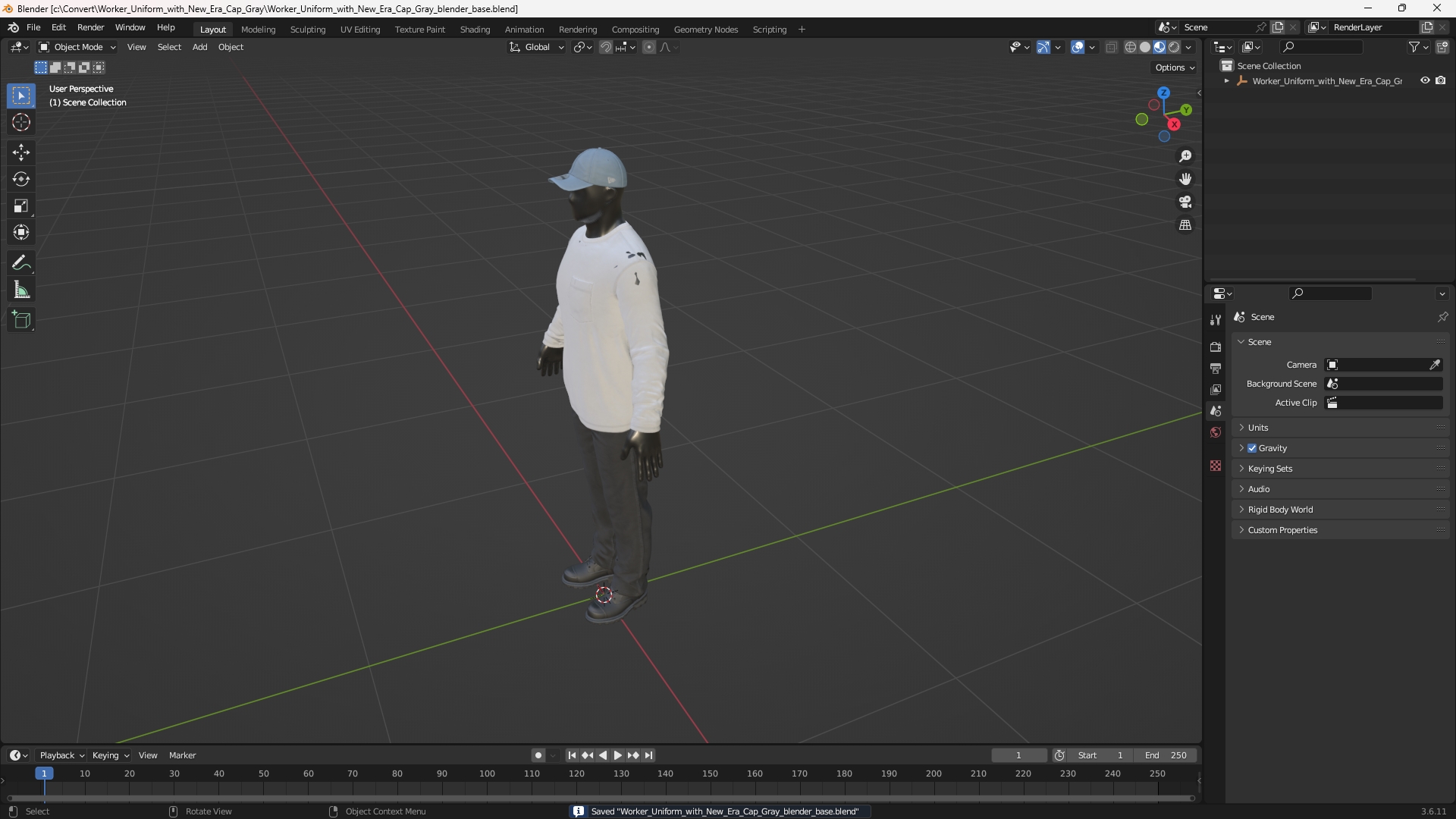Select the Annotate tool

click(21, 263)
